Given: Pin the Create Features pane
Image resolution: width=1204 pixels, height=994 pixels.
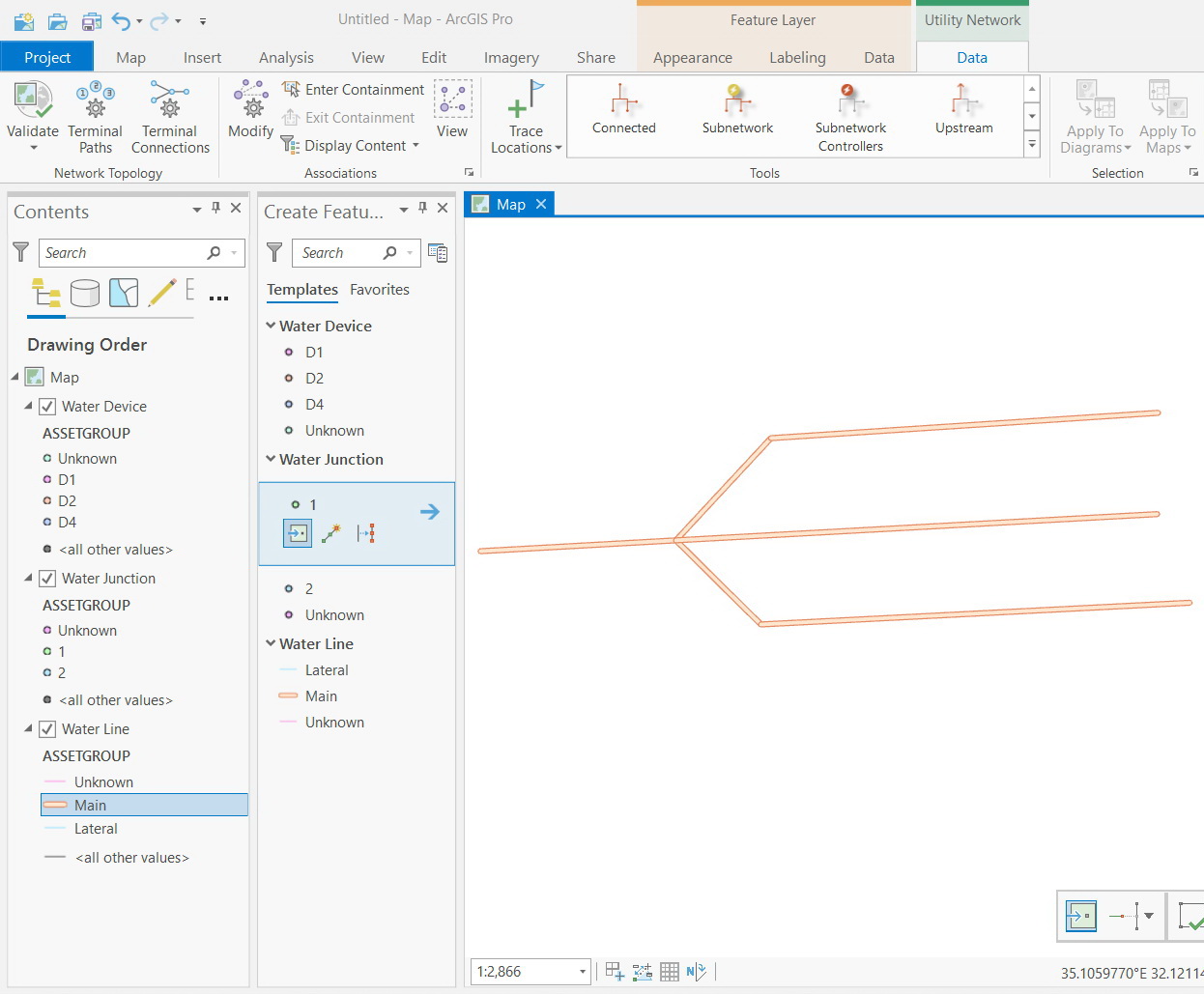Looking at the screenshot, I should (422, 208).
